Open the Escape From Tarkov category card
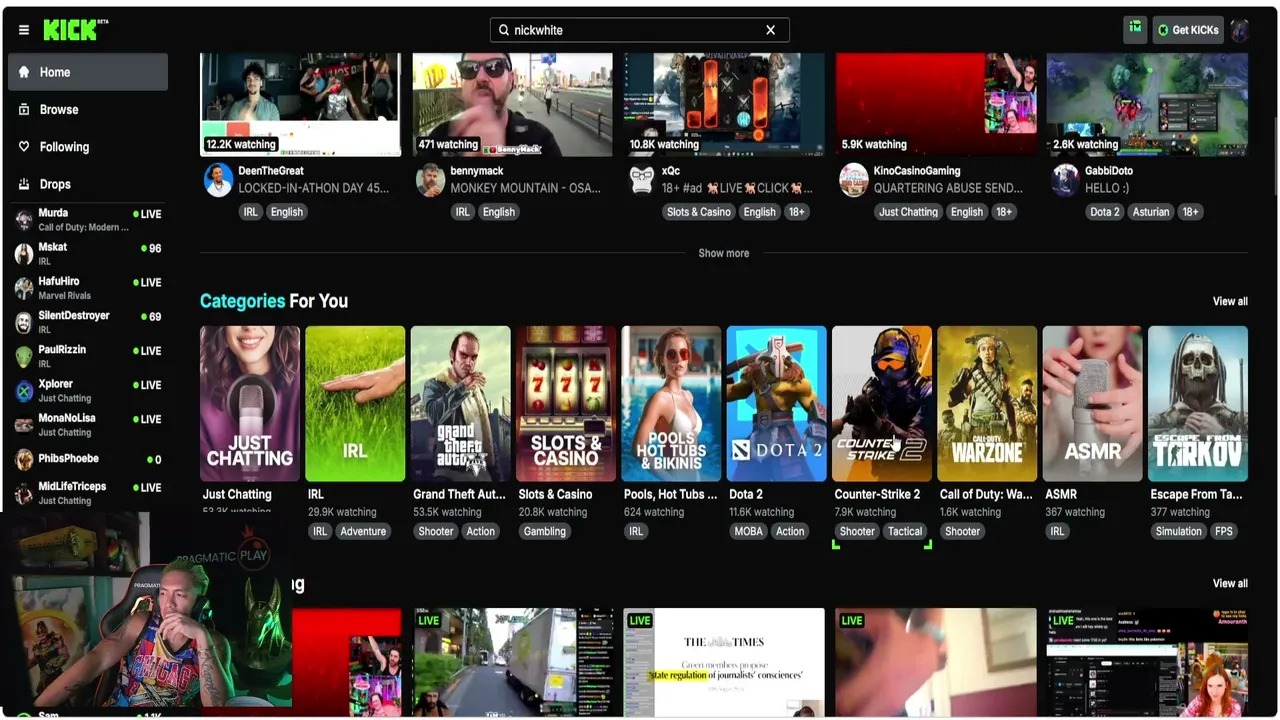This screenshot has height=720, width=1280. tap(1198, 403)
